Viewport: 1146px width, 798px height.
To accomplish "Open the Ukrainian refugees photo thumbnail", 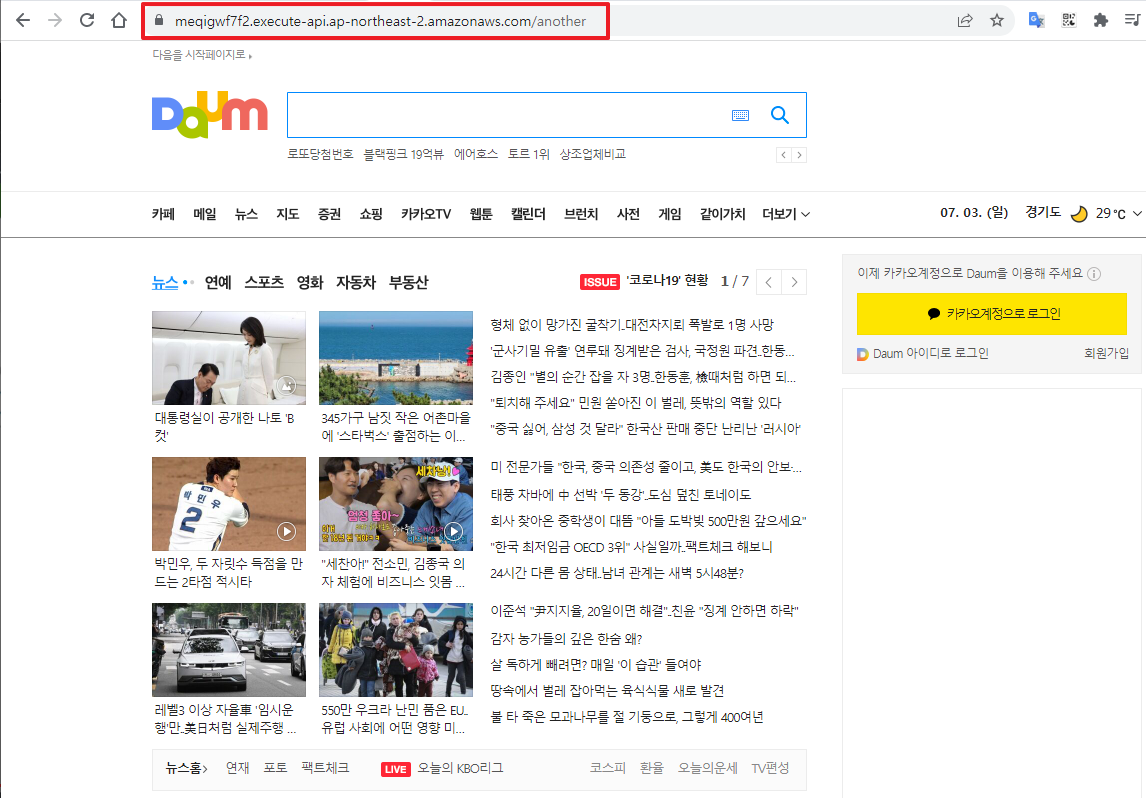I will coord(395,650).
